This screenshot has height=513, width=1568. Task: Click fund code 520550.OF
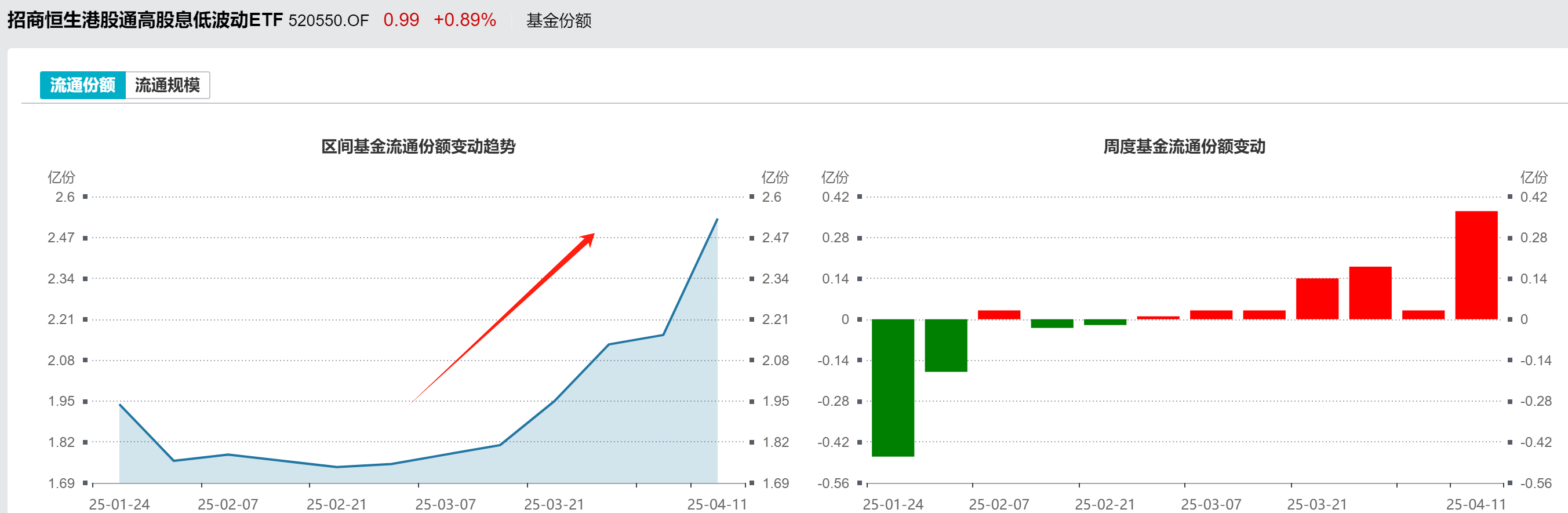click(329, 21)
